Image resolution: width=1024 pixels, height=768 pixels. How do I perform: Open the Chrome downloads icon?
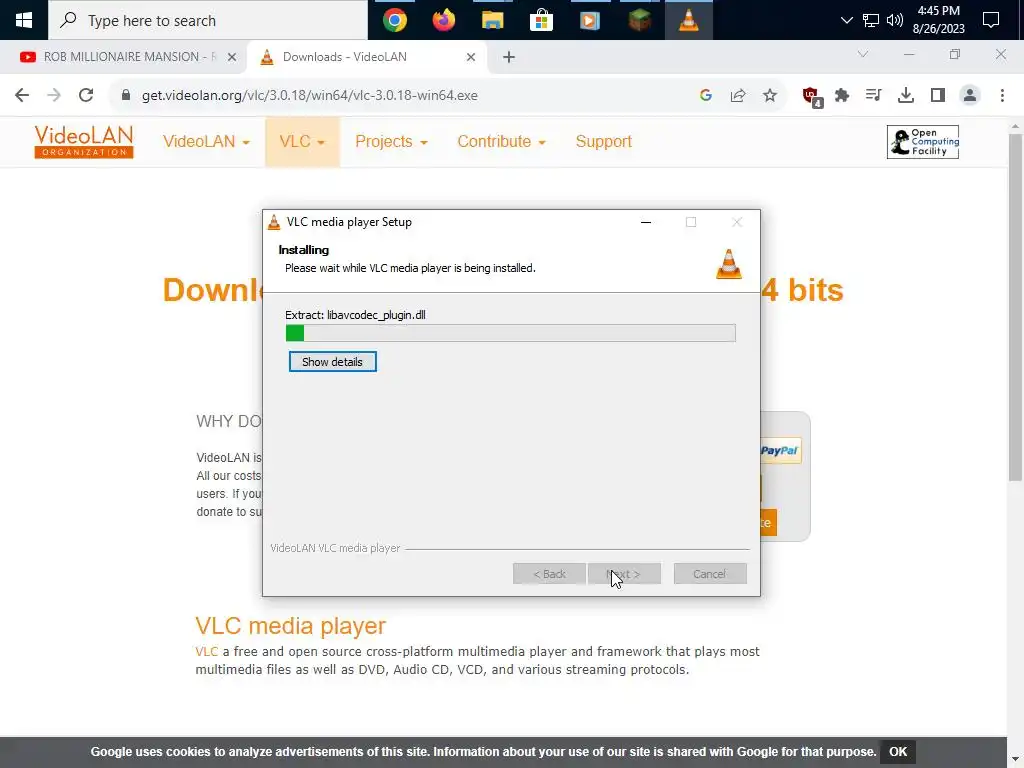(x=906, y=95)
